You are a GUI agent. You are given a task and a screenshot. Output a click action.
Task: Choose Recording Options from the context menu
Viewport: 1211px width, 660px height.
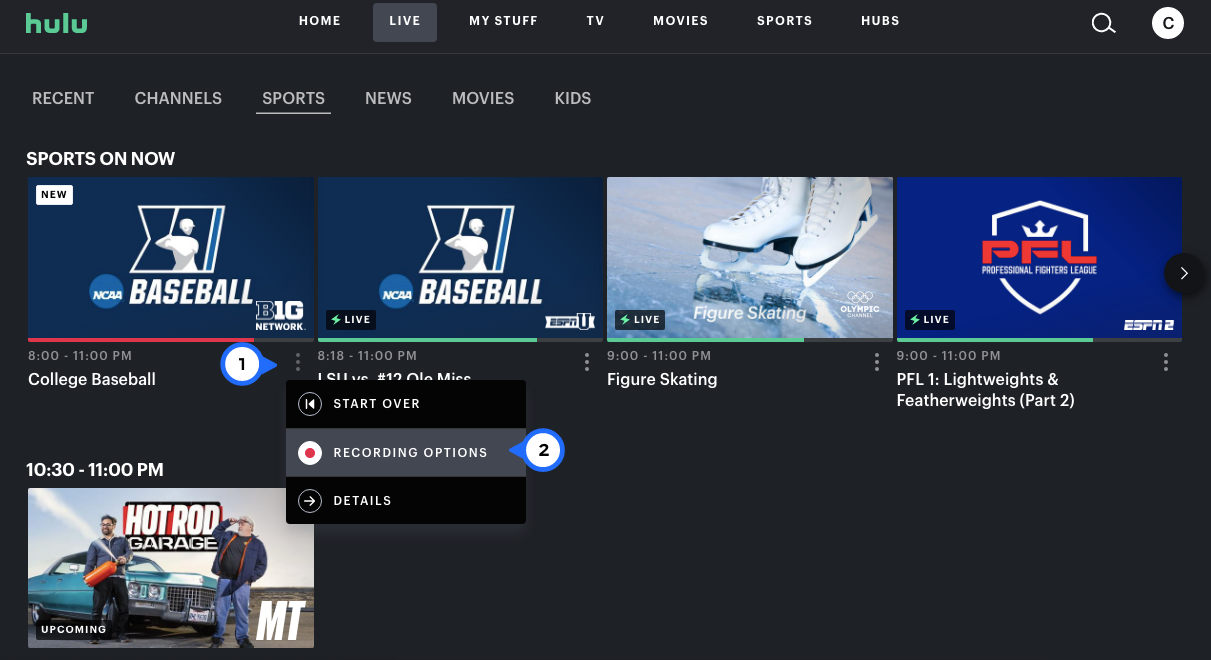click(406, 453)
